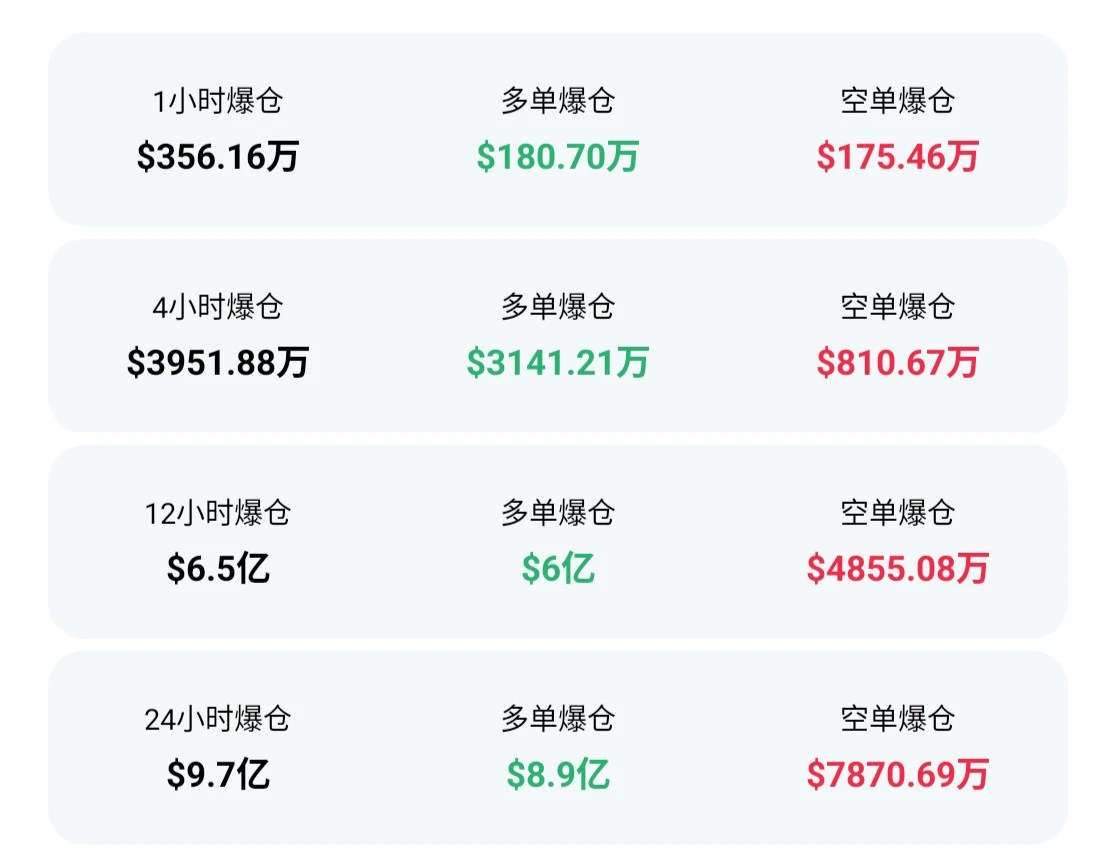Click 空单爆仓 label in 12-hour card
Viewport: 1116px width, 850px height.
(x=897, y=513)
